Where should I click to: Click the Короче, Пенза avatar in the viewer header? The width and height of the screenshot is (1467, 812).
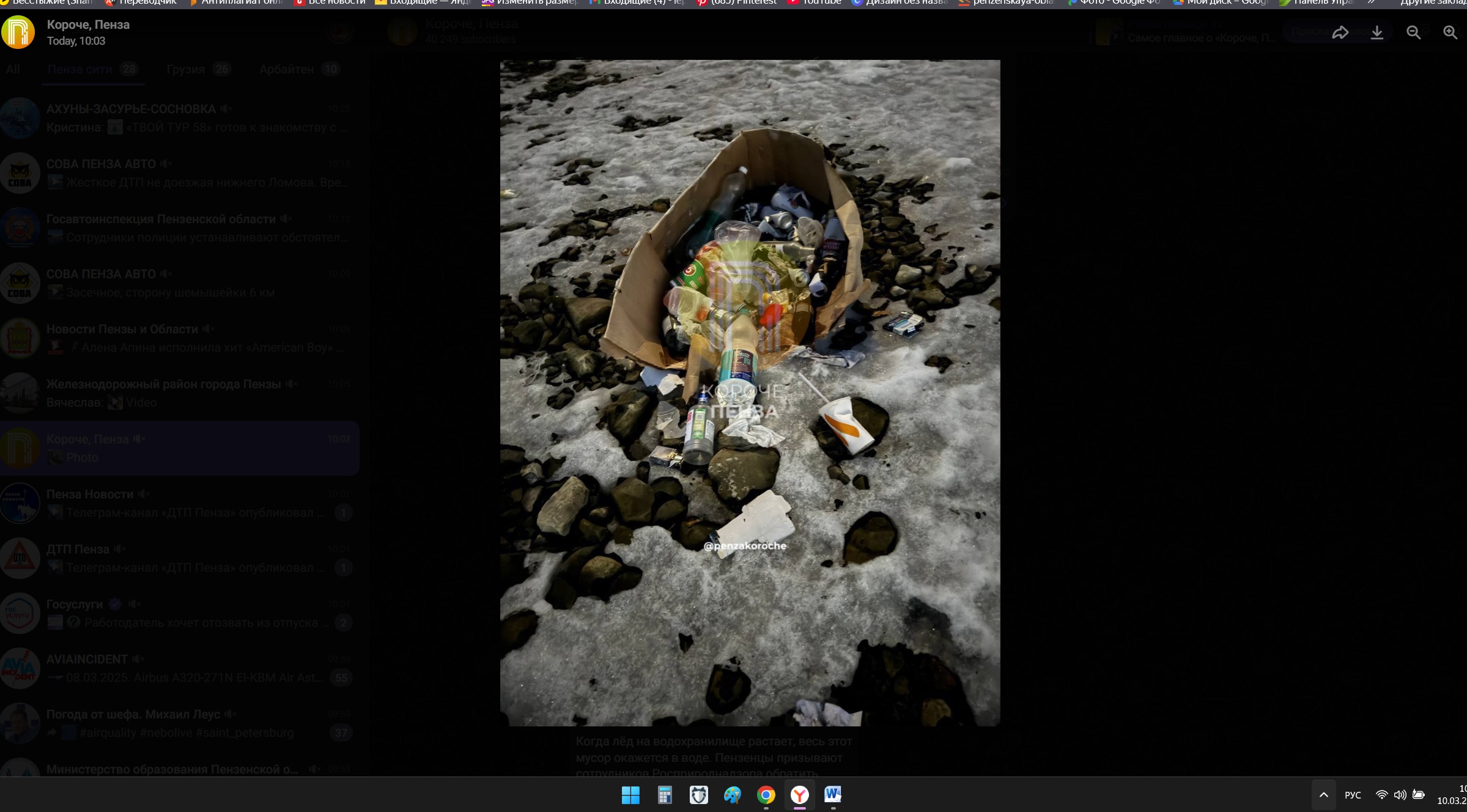coord(18,32)
